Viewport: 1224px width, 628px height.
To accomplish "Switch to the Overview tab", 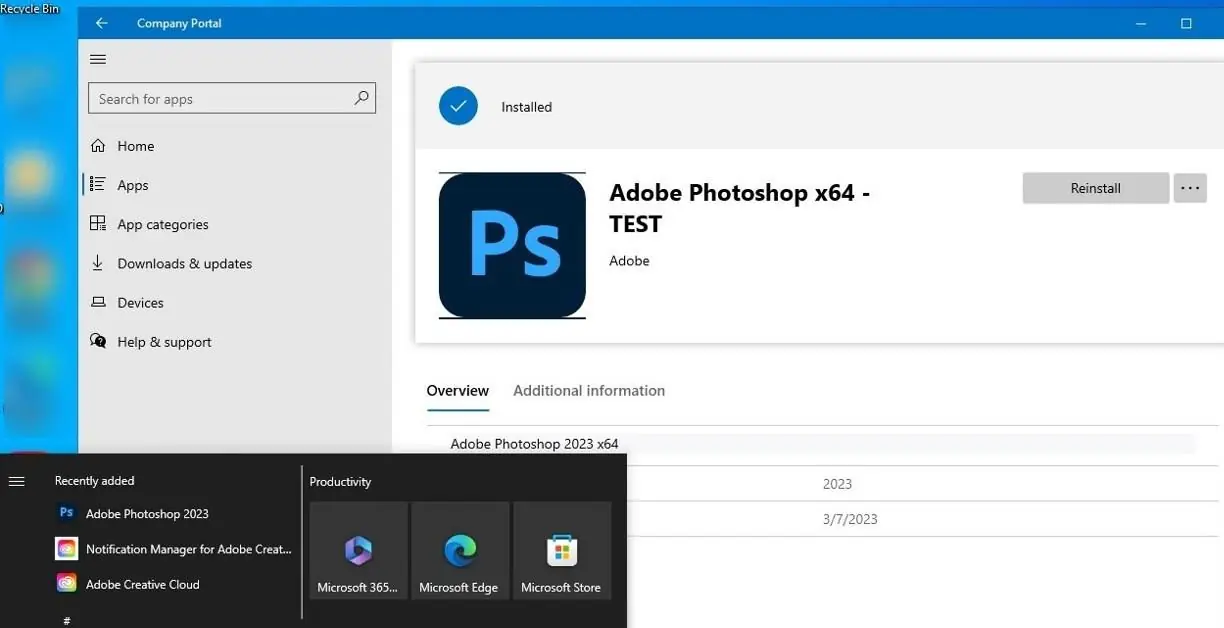I will click(458, 390).
